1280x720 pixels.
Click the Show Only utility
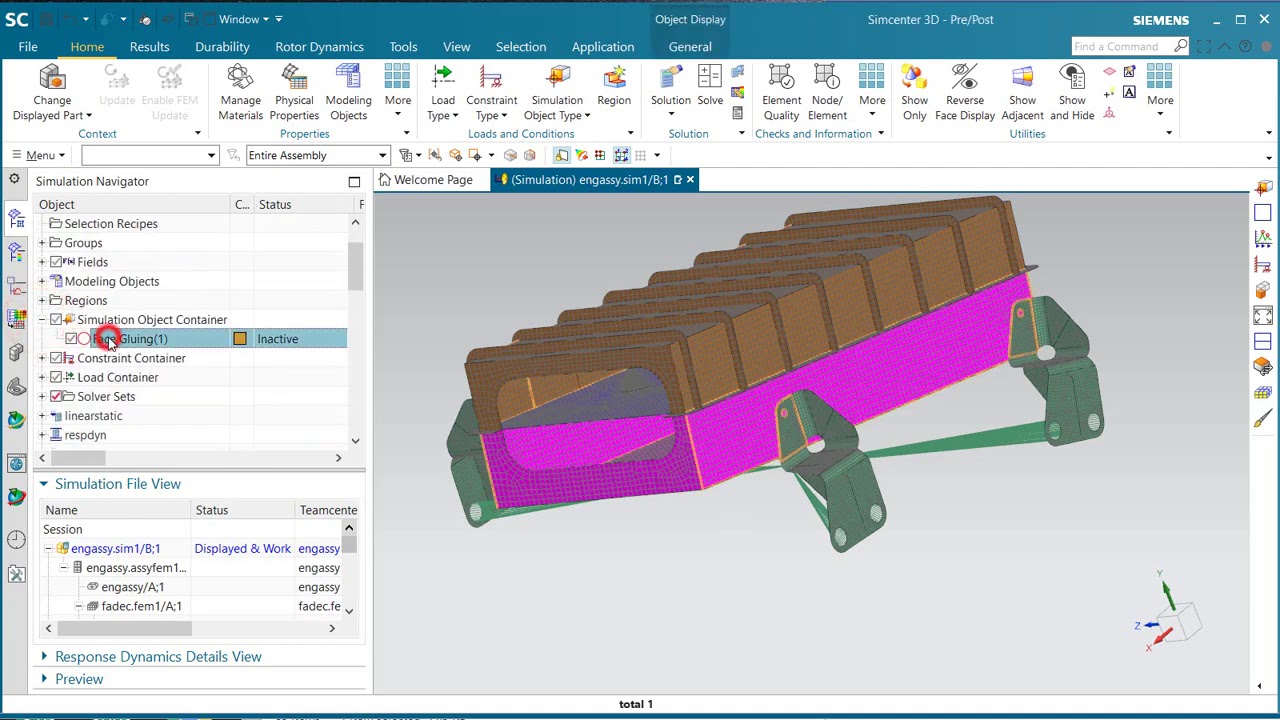[914, 93]
